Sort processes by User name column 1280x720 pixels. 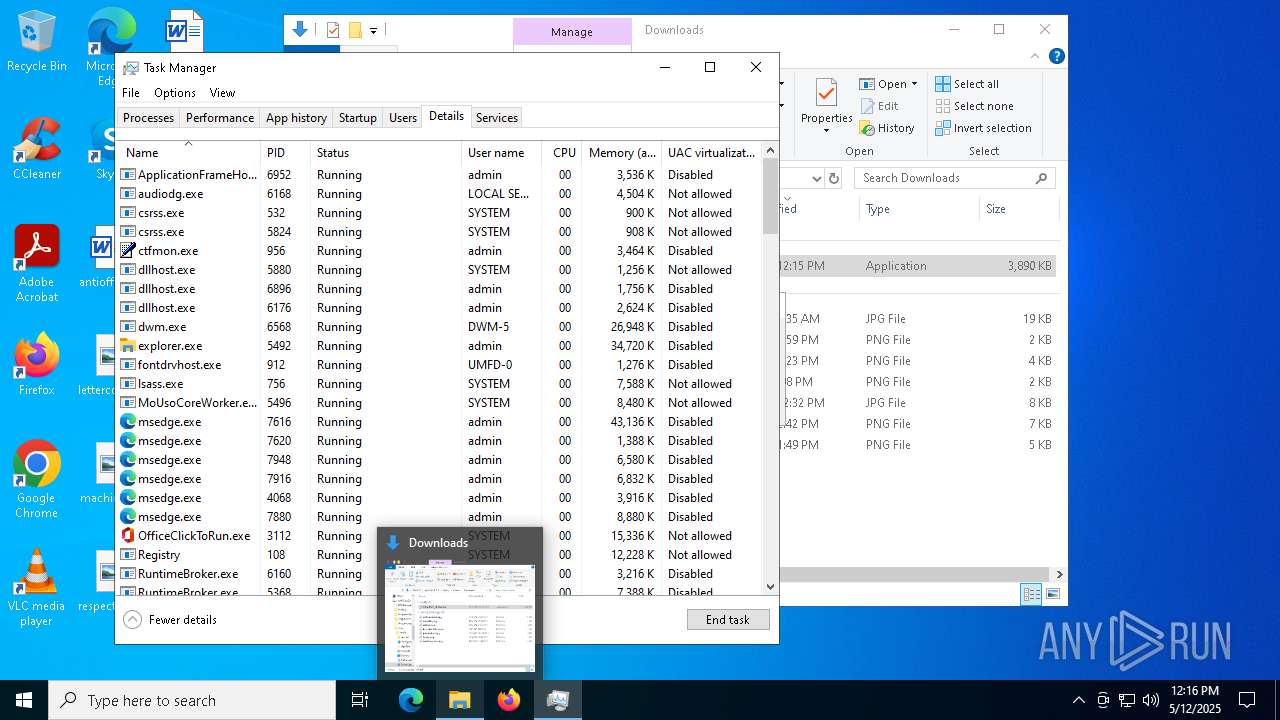[x=501, y=153]
